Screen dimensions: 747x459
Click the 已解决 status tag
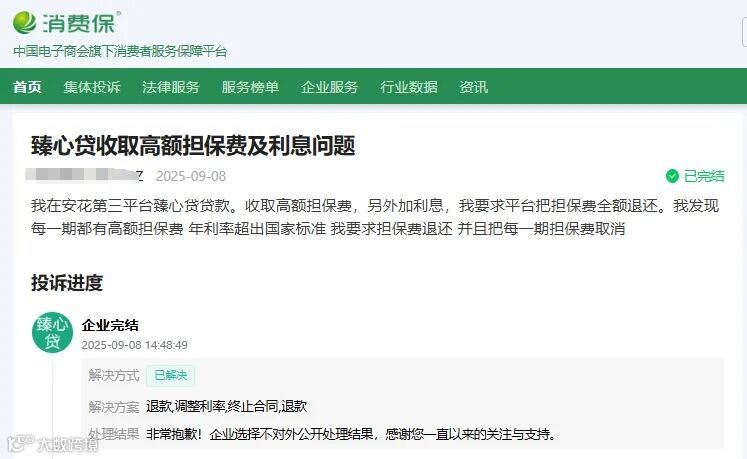pyautogui.click(x=171, y=375)
